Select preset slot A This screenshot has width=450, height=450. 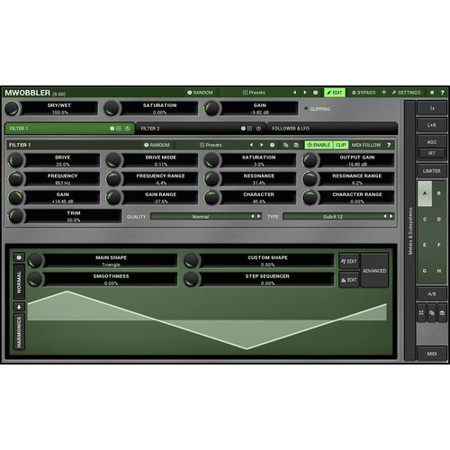click(425, 194)
